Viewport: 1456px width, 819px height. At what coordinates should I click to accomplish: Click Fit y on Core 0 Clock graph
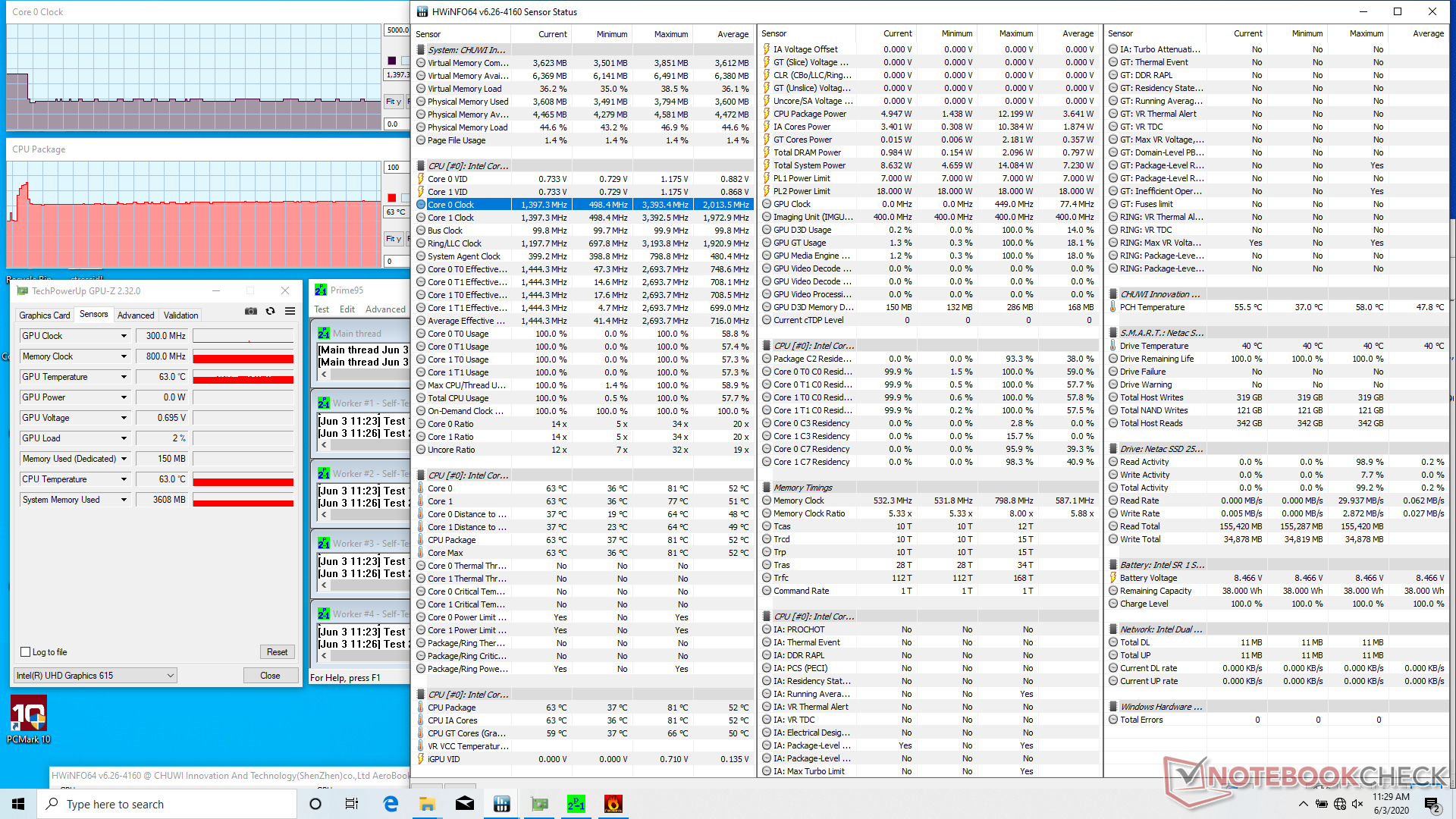tap(394, 102)
